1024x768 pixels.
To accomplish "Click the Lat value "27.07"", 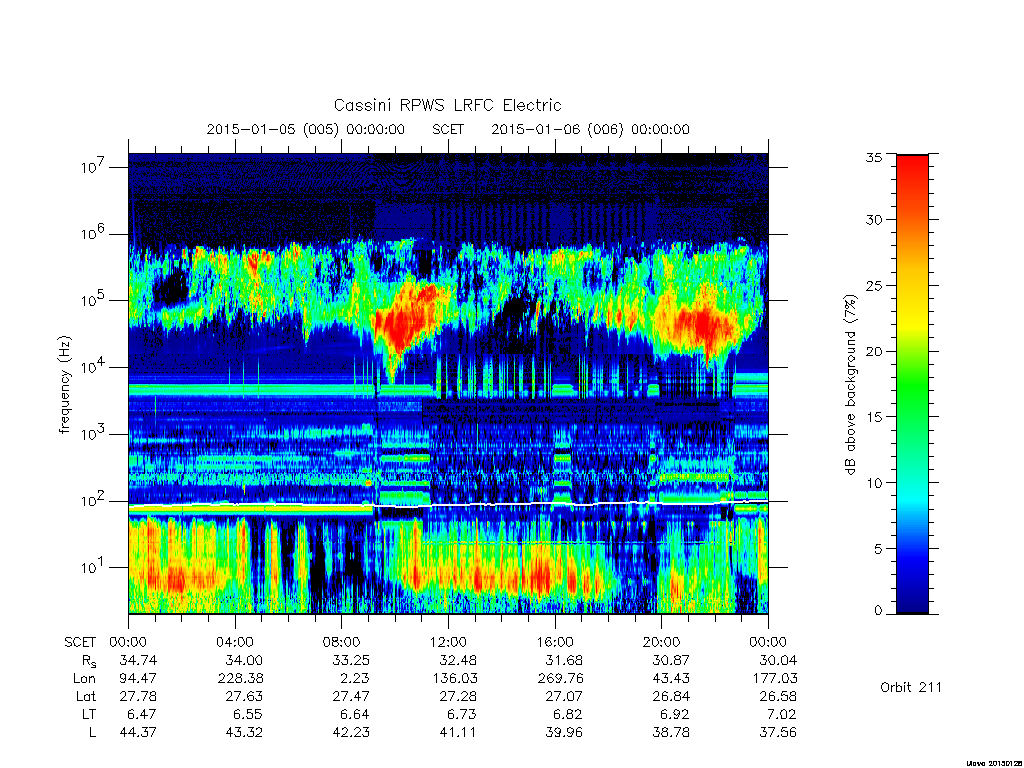I will [564, 696].
